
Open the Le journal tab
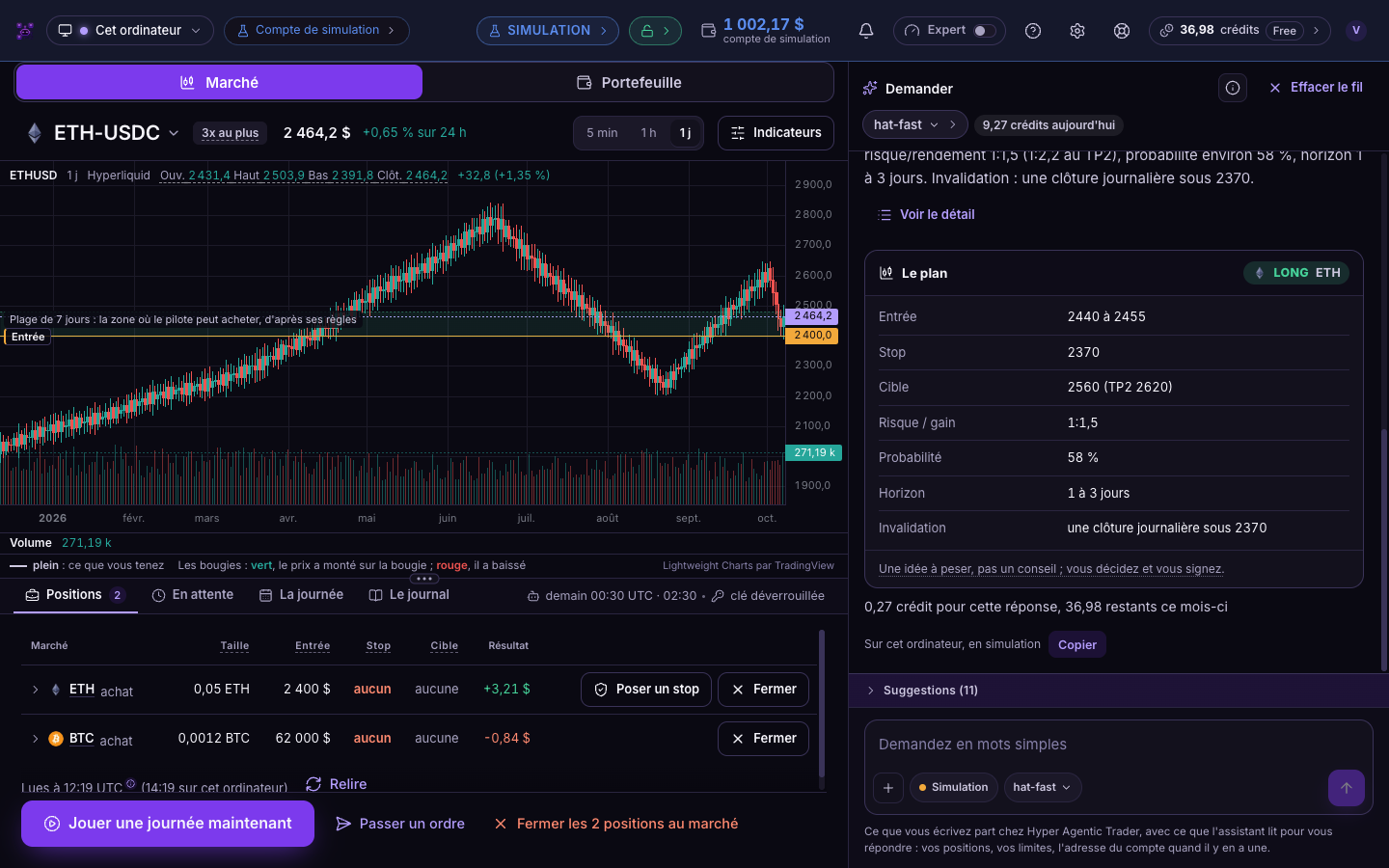pyautogui.click(x=409, y=595)
